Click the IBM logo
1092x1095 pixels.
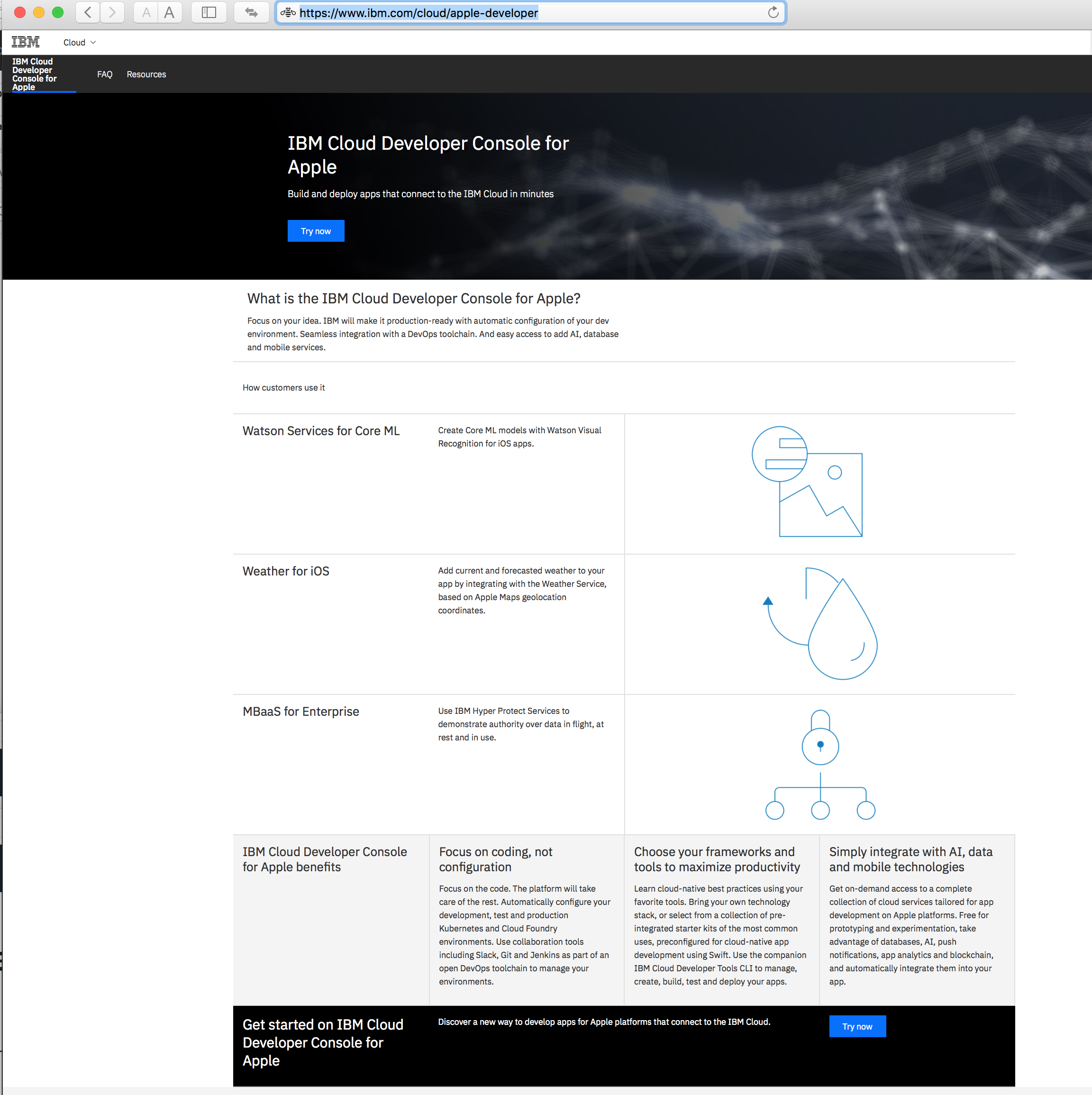[x=26, y=42]
